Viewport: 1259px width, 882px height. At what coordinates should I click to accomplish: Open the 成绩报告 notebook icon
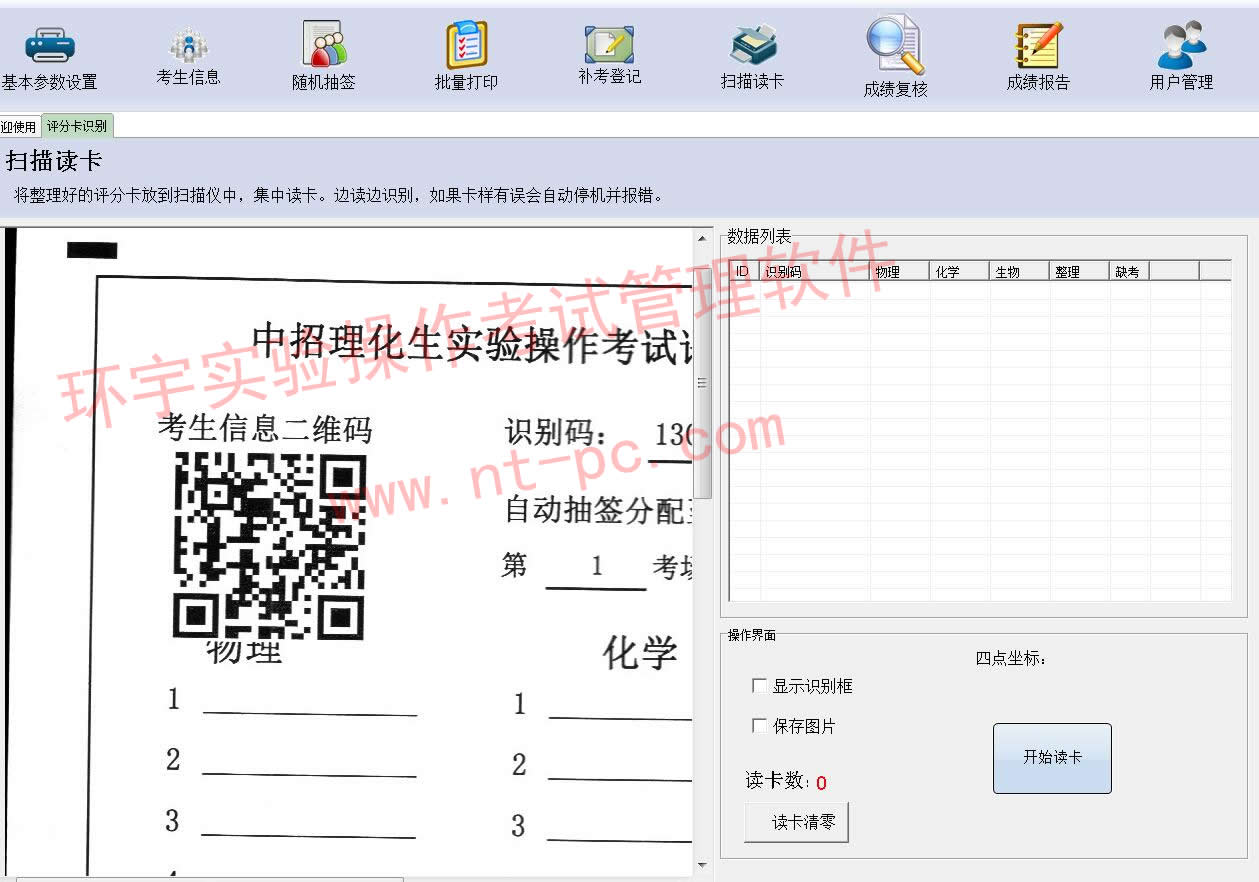coord(1038,45)
